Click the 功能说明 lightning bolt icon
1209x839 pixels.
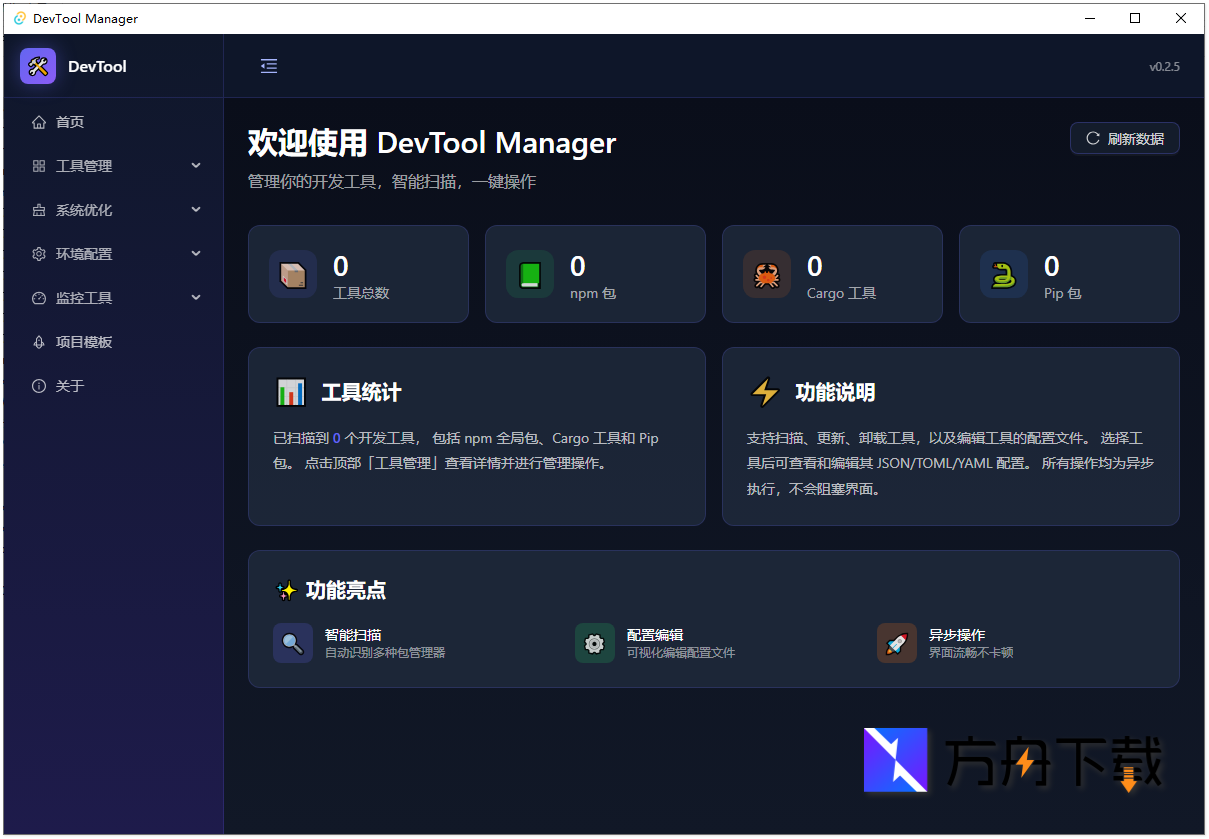coord(765,392)
